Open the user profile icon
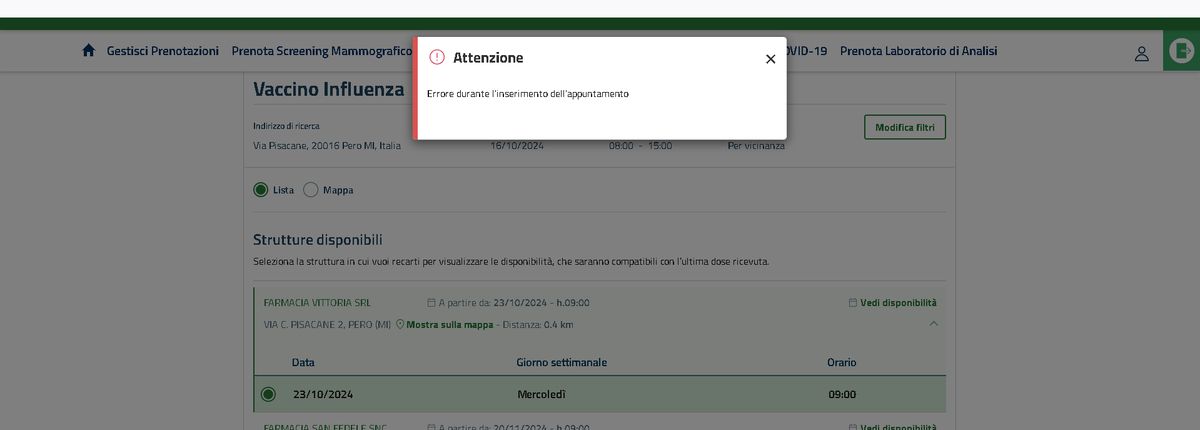Viewport: 1200px width, 430px height. (x=1142, y=54)
